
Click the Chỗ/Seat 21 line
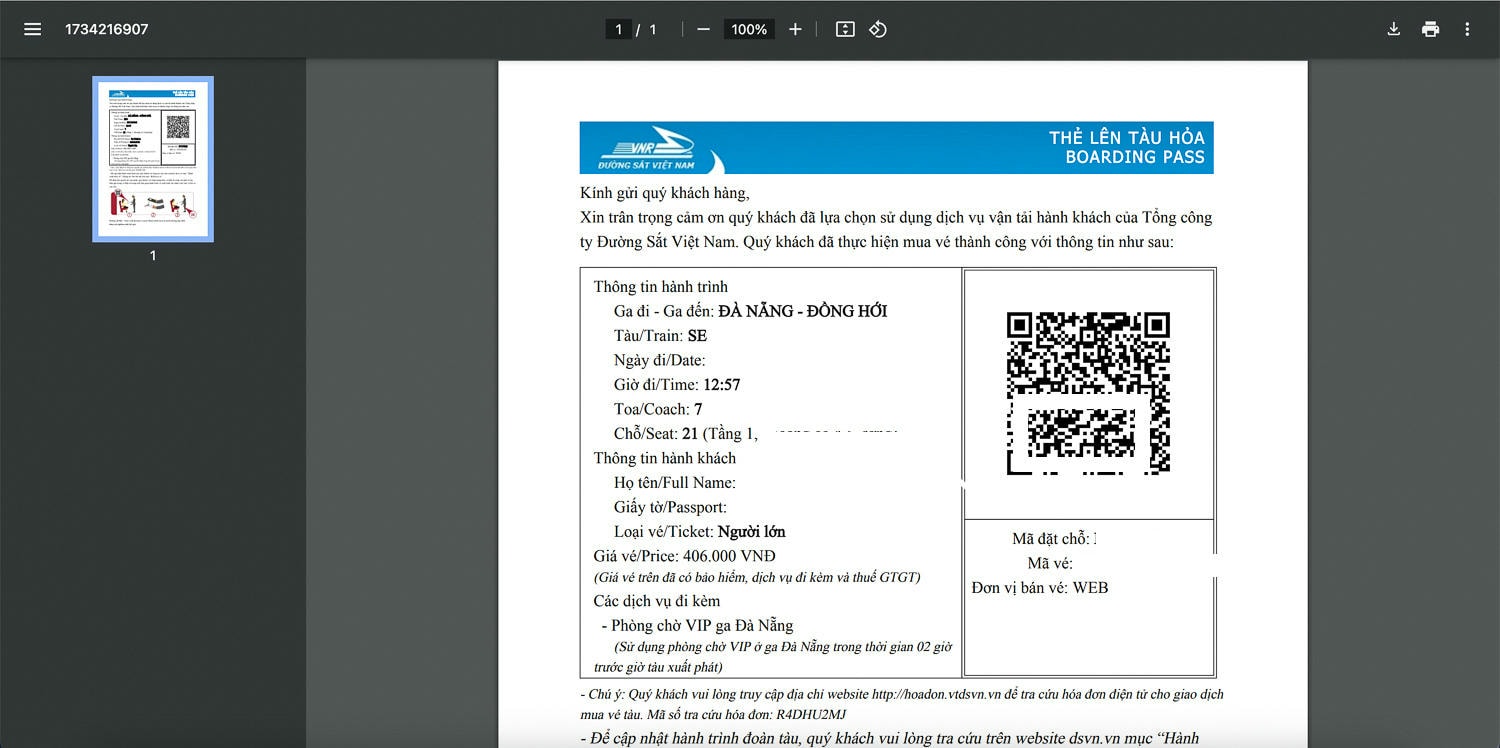click(x=685, y=433)
